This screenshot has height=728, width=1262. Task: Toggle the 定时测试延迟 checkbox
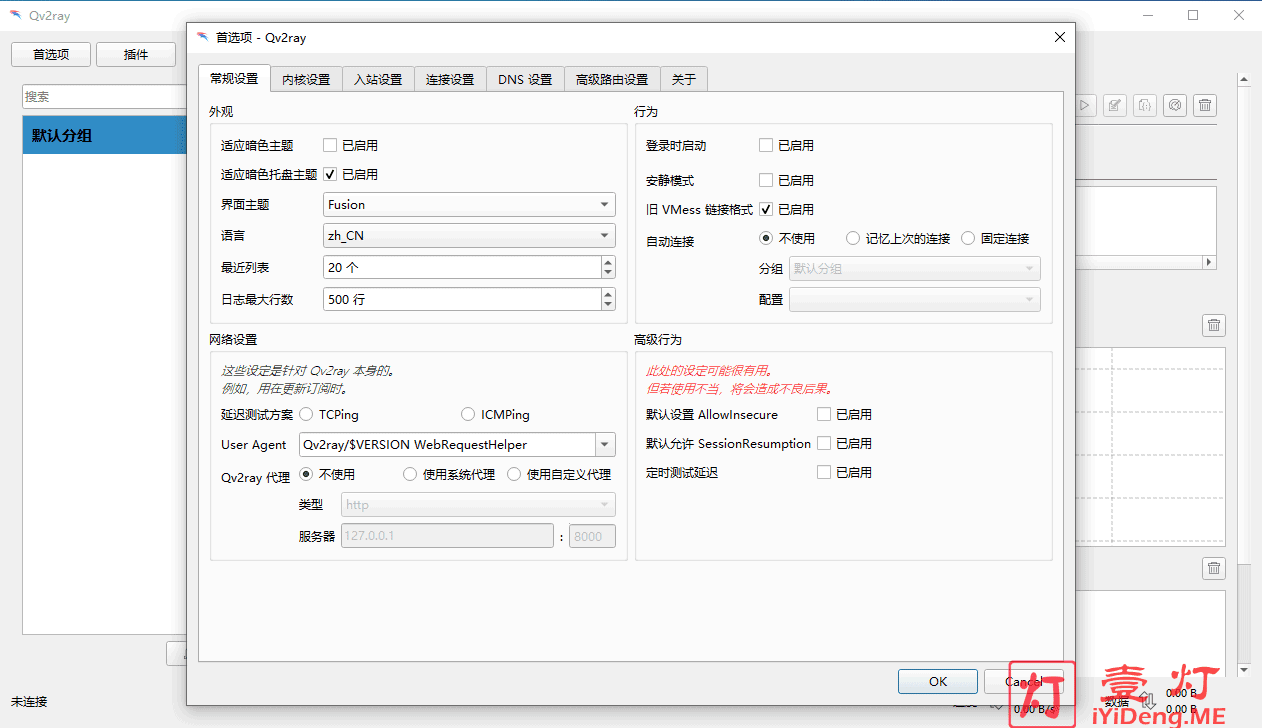(x=824, y=472)
